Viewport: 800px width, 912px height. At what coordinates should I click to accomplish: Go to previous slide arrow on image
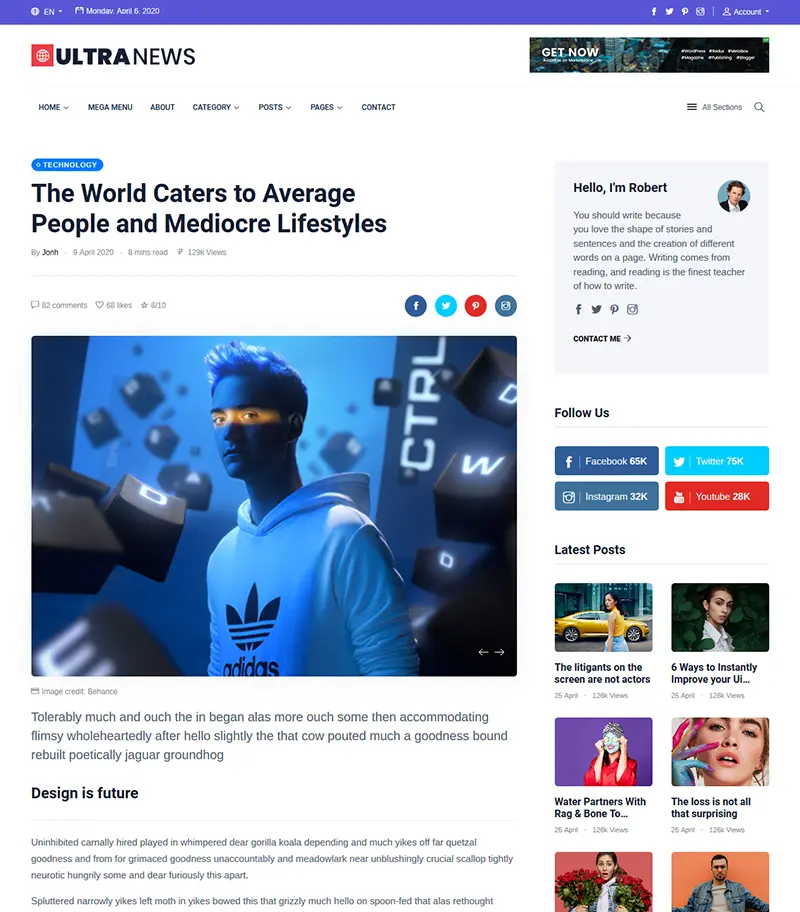point(483,652)
